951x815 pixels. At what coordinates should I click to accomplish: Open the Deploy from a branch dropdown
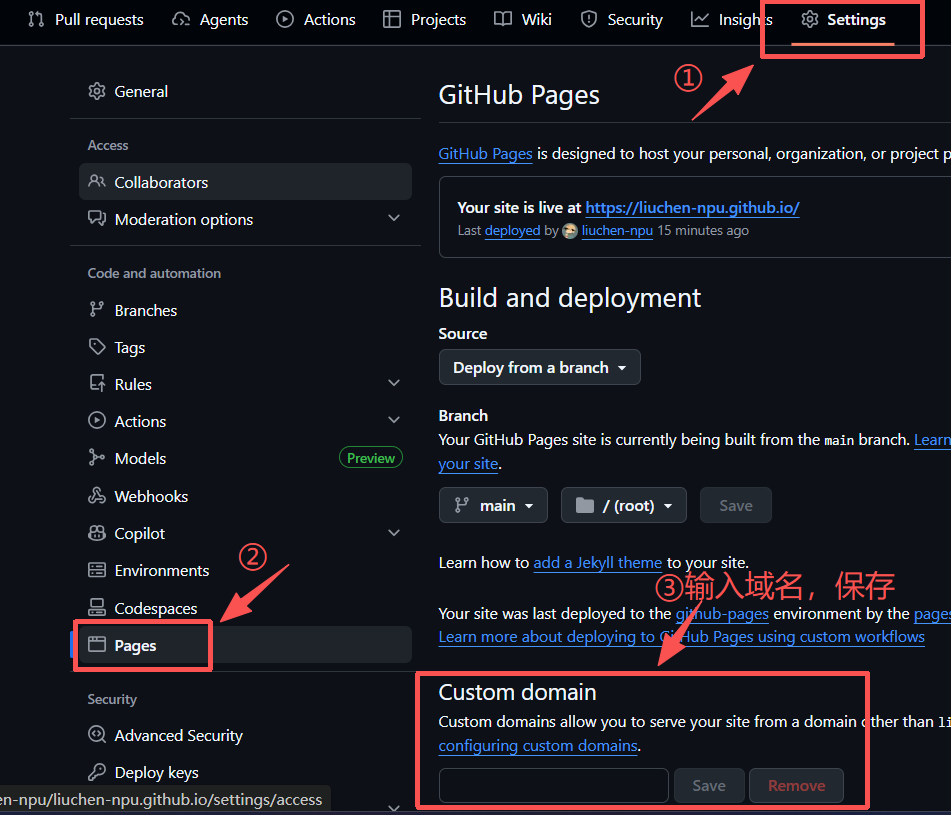click(x=539, y=367)
